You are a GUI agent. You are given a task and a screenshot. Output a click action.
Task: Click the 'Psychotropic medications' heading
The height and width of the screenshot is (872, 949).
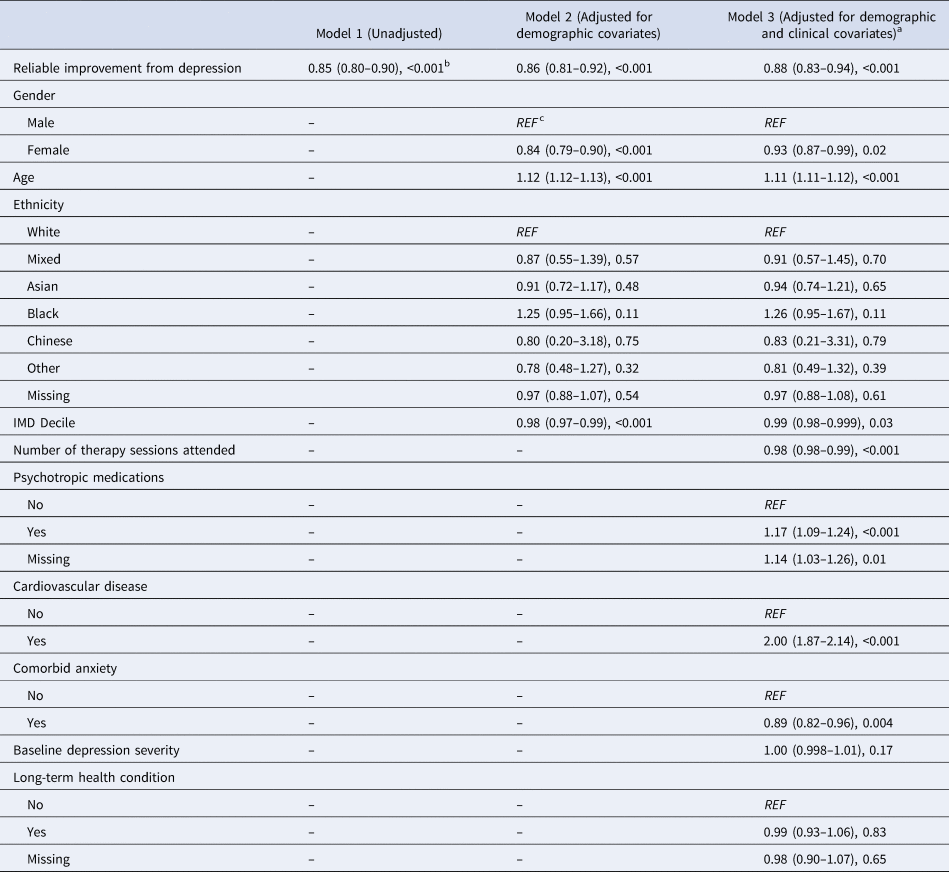[88, 477]
